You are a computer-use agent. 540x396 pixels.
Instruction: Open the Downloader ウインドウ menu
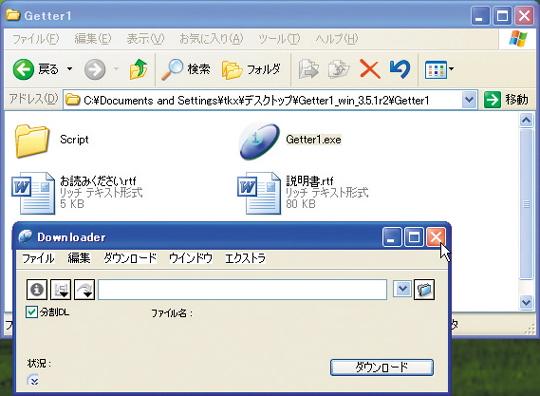(x=190, y=258)
